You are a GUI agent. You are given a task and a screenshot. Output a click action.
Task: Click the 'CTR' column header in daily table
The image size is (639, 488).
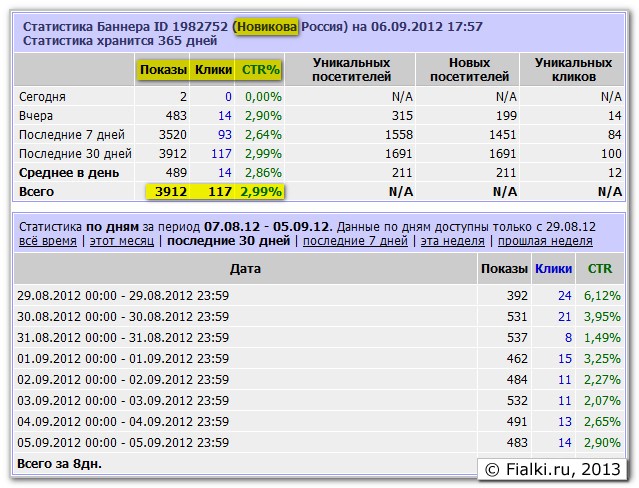click(x=600, y=269)
